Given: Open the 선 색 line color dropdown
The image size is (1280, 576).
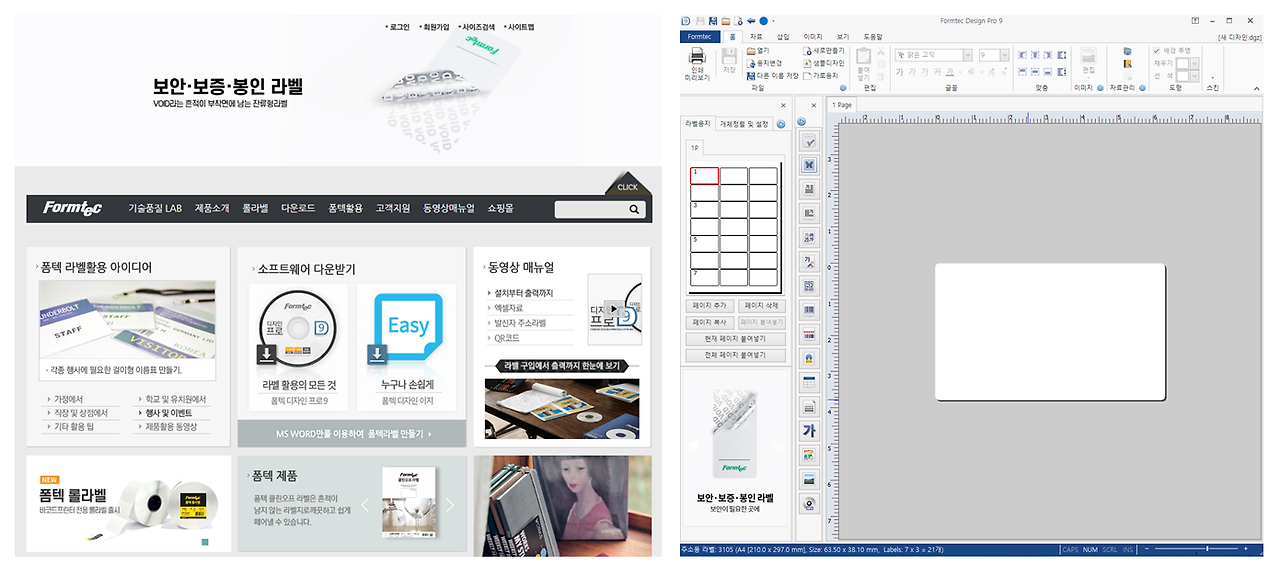Looking at the screenshot, I should pos(1194,77).
